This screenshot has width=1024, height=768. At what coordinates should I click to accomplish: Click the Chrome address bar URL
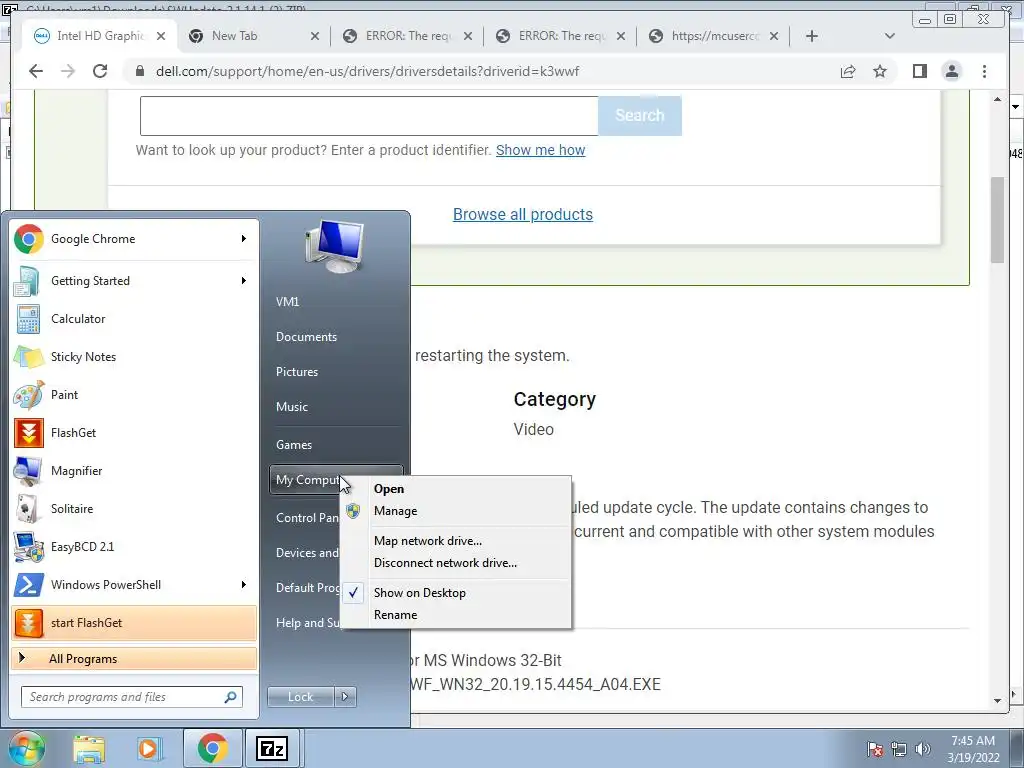pos(367,71)
